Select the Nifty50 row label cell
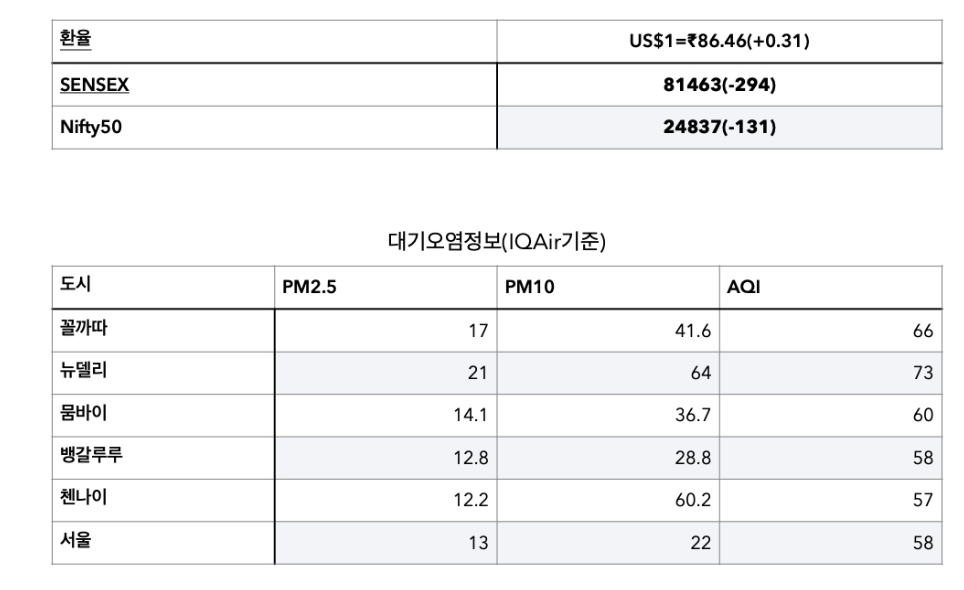Screen dimensions: 964x590 click(x=90, y=127)
